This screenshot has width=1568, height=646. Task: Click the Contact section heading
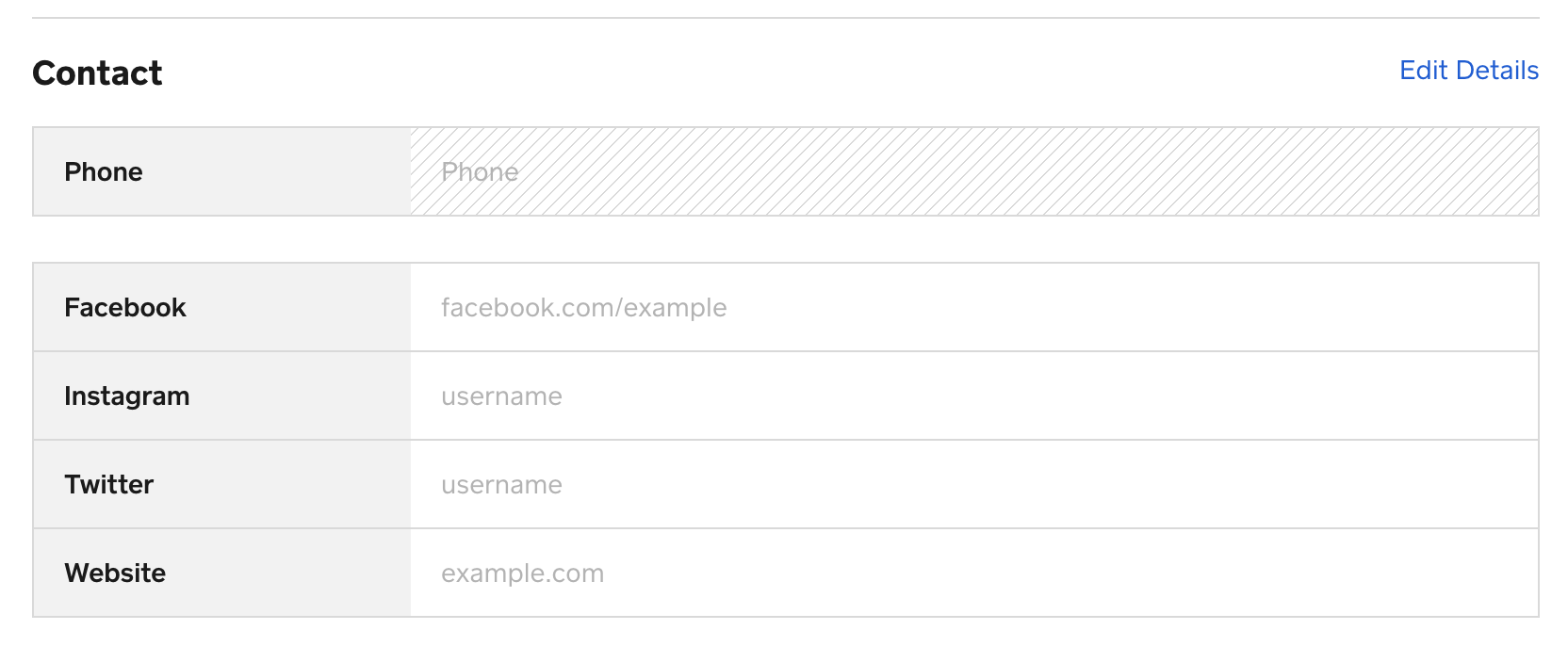[x=97, y=73]
